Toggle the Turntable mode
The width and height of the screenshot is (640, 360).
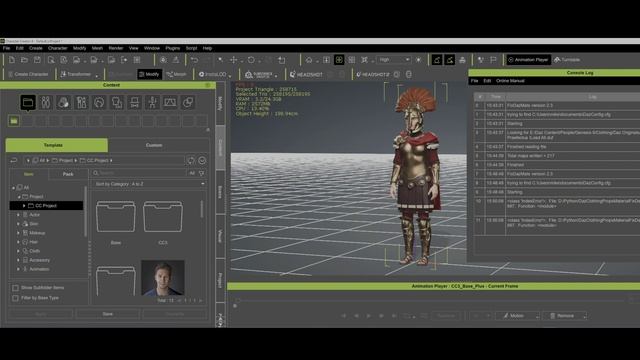pos(567,60)
